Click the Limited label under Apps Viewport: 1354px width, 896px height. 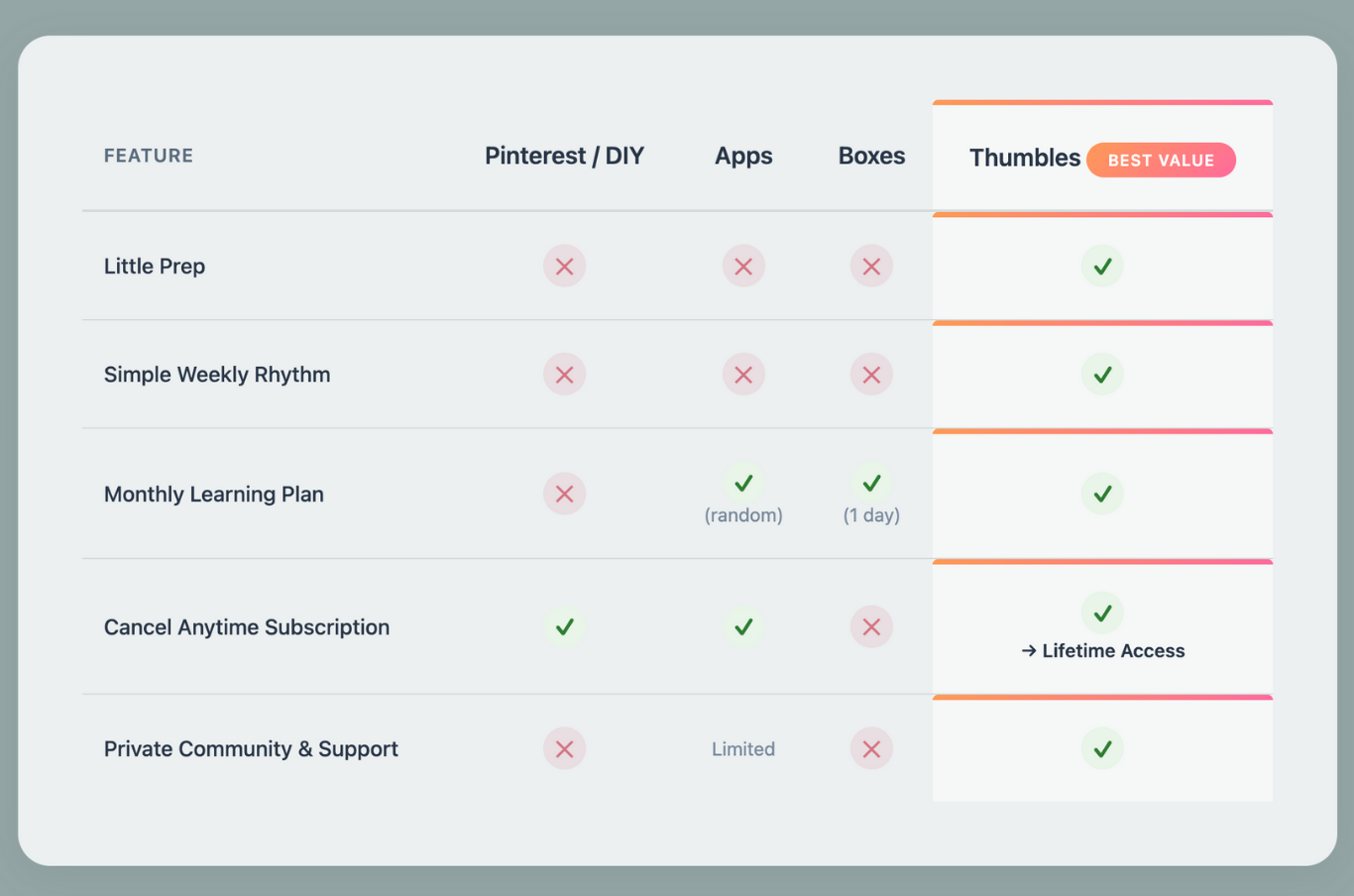pyautogui.click(x=743, y=749)
